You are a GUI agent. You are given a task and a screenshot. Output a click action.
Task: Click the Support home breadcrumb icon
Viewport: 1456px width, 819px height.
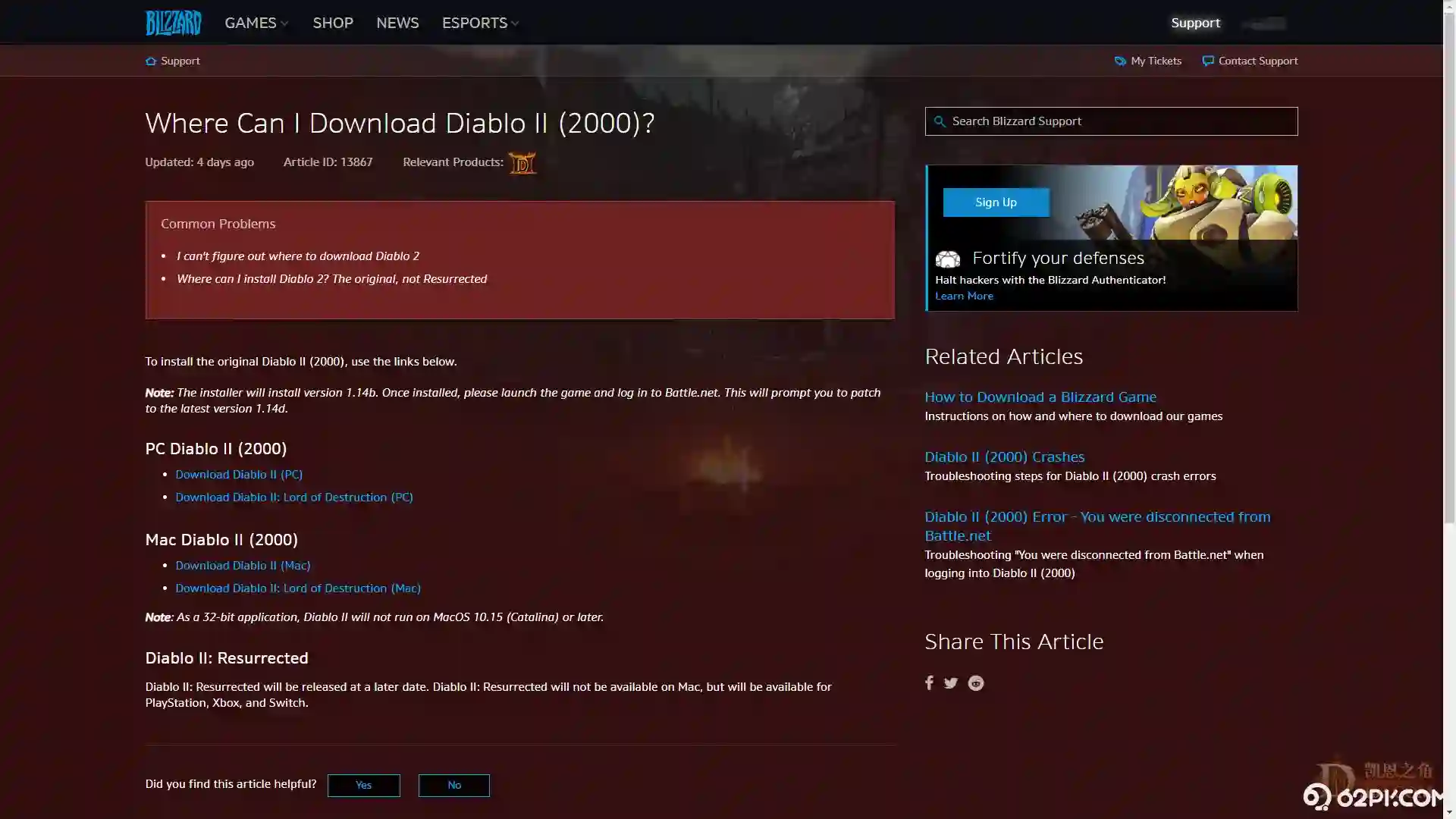pyautogui.click(x=151, y=61)
